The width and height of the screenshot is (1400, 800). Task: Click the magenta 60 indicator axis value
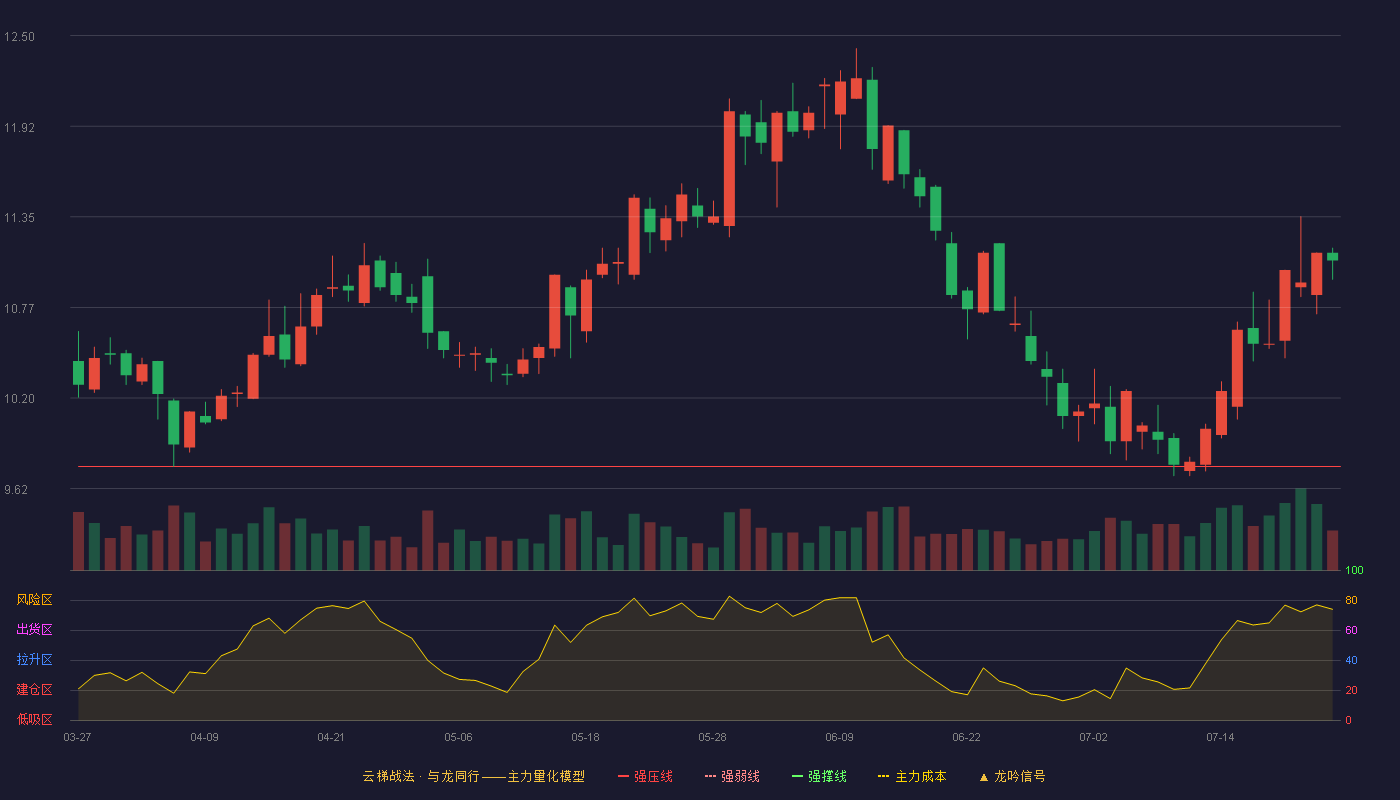pyautogui.click(x=1351, y=631)
